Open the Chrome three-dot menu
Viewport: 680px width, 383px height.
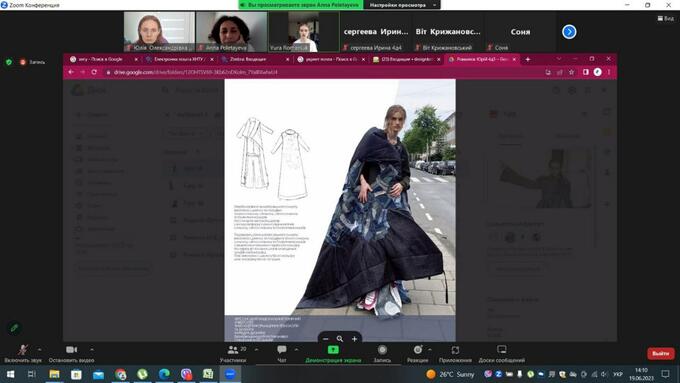tap(609, 72)
